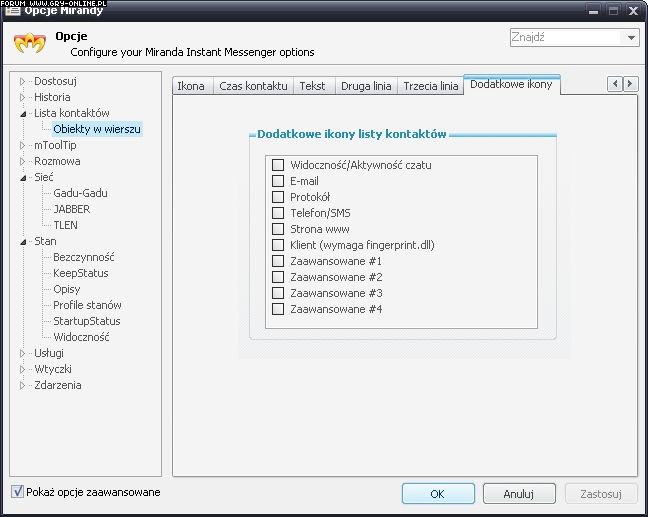Expand the Zdarzenia tree node
The image size is (648, 517).
tap(22, 386)
